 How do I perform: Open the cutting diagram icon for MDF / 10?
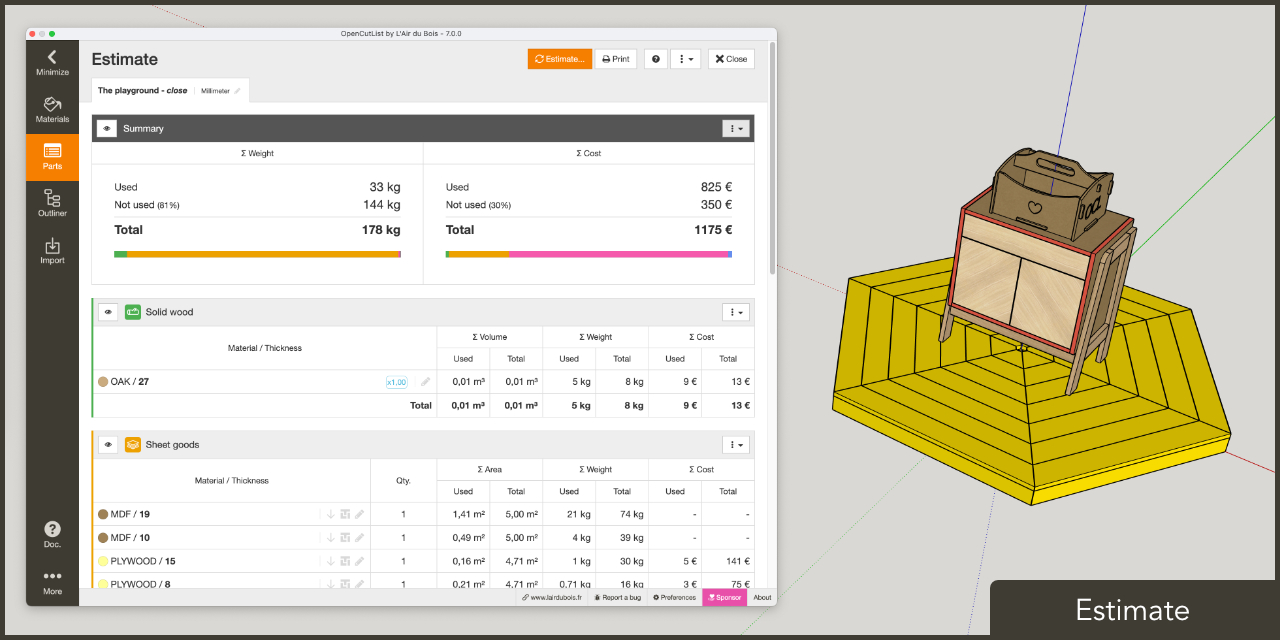(x=345, y=538)
